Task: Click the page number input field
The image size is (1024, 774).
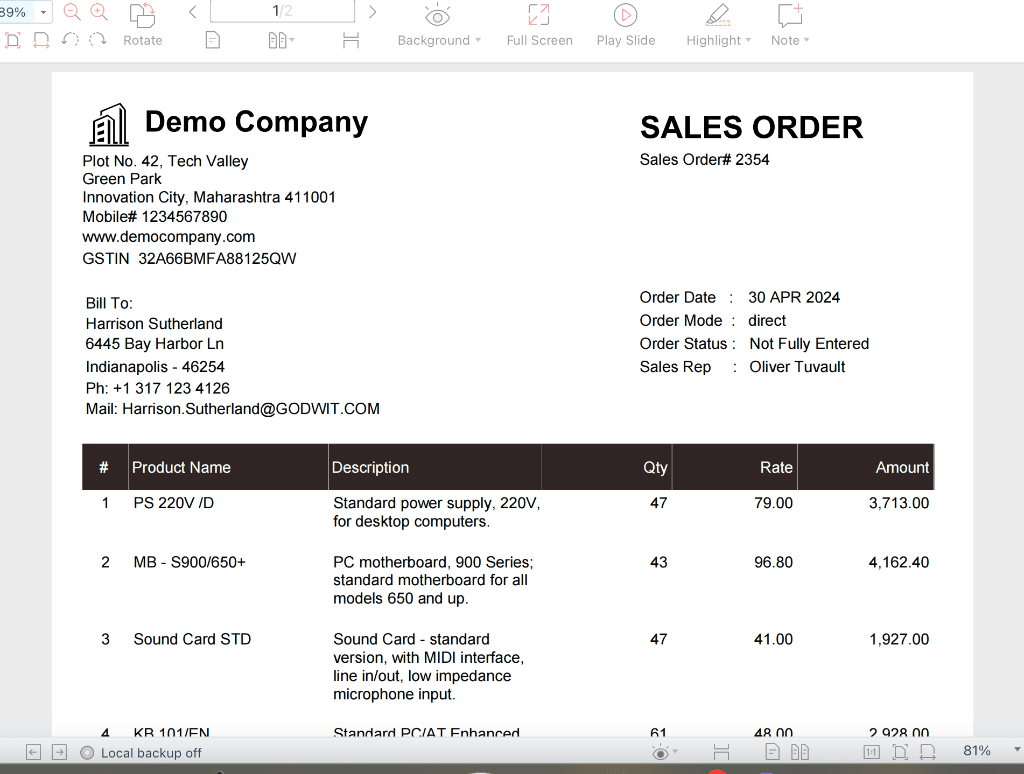Action: (282, 11)
